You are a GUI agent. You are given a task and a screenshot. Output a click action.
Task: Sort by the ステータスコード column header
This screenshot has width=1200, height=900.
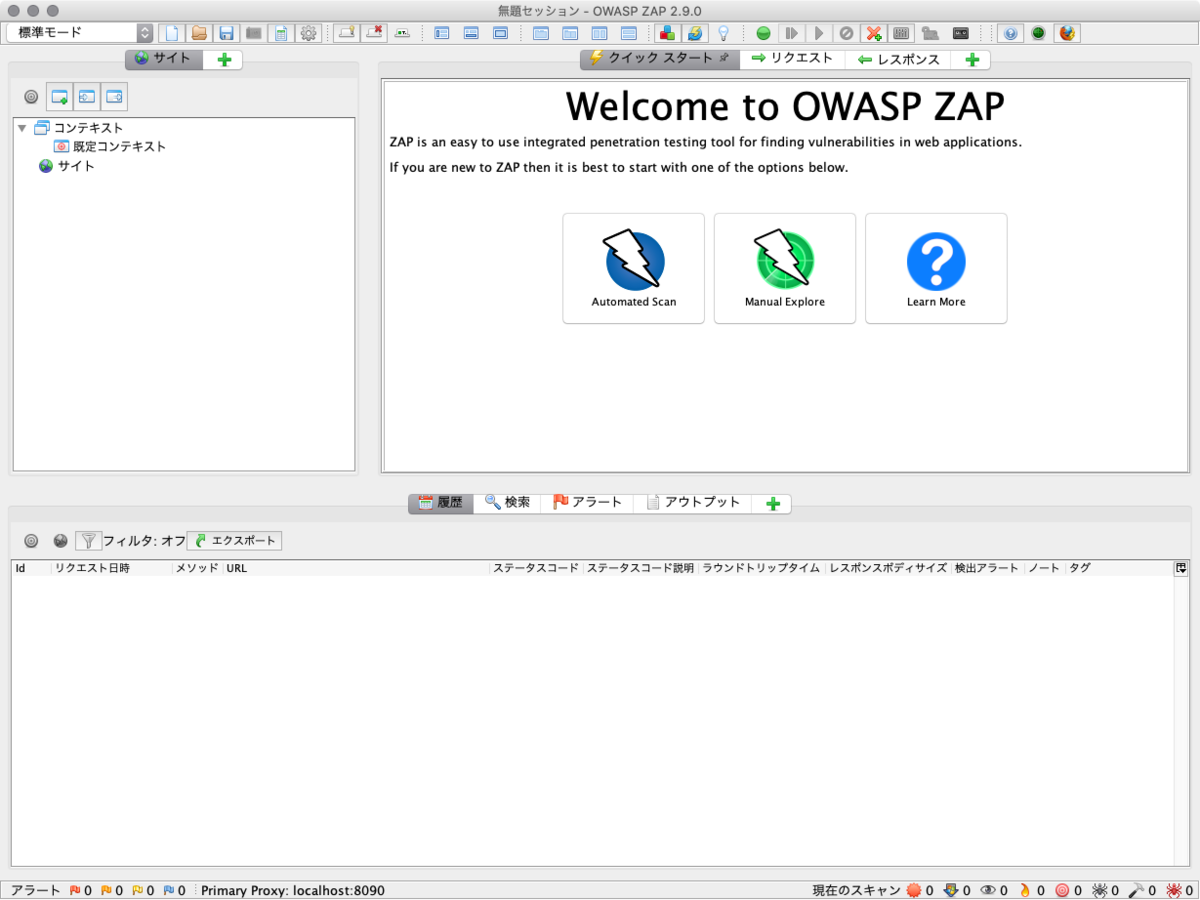point(537,568)
